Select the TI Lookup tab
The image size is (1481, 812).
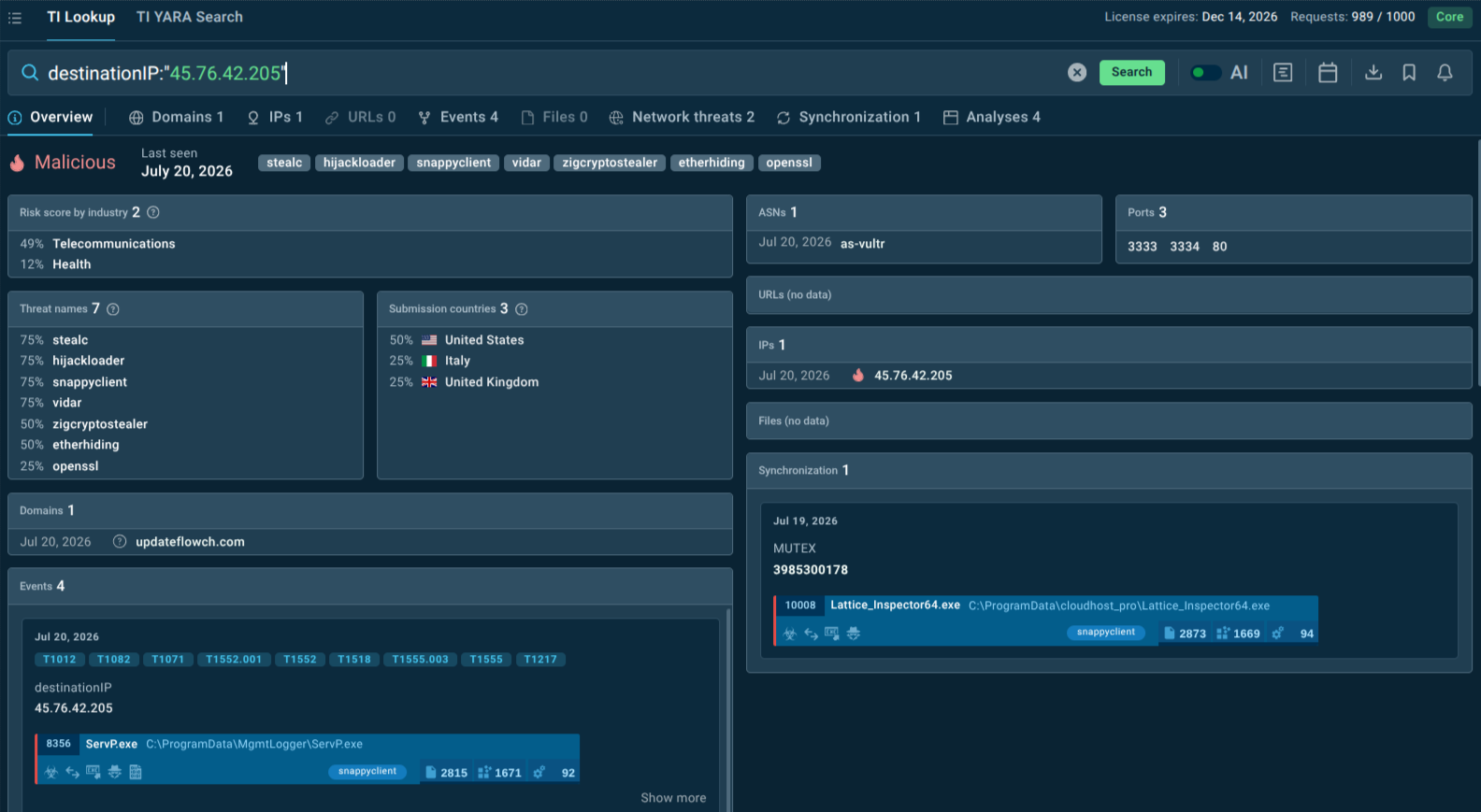coord(81,17)
